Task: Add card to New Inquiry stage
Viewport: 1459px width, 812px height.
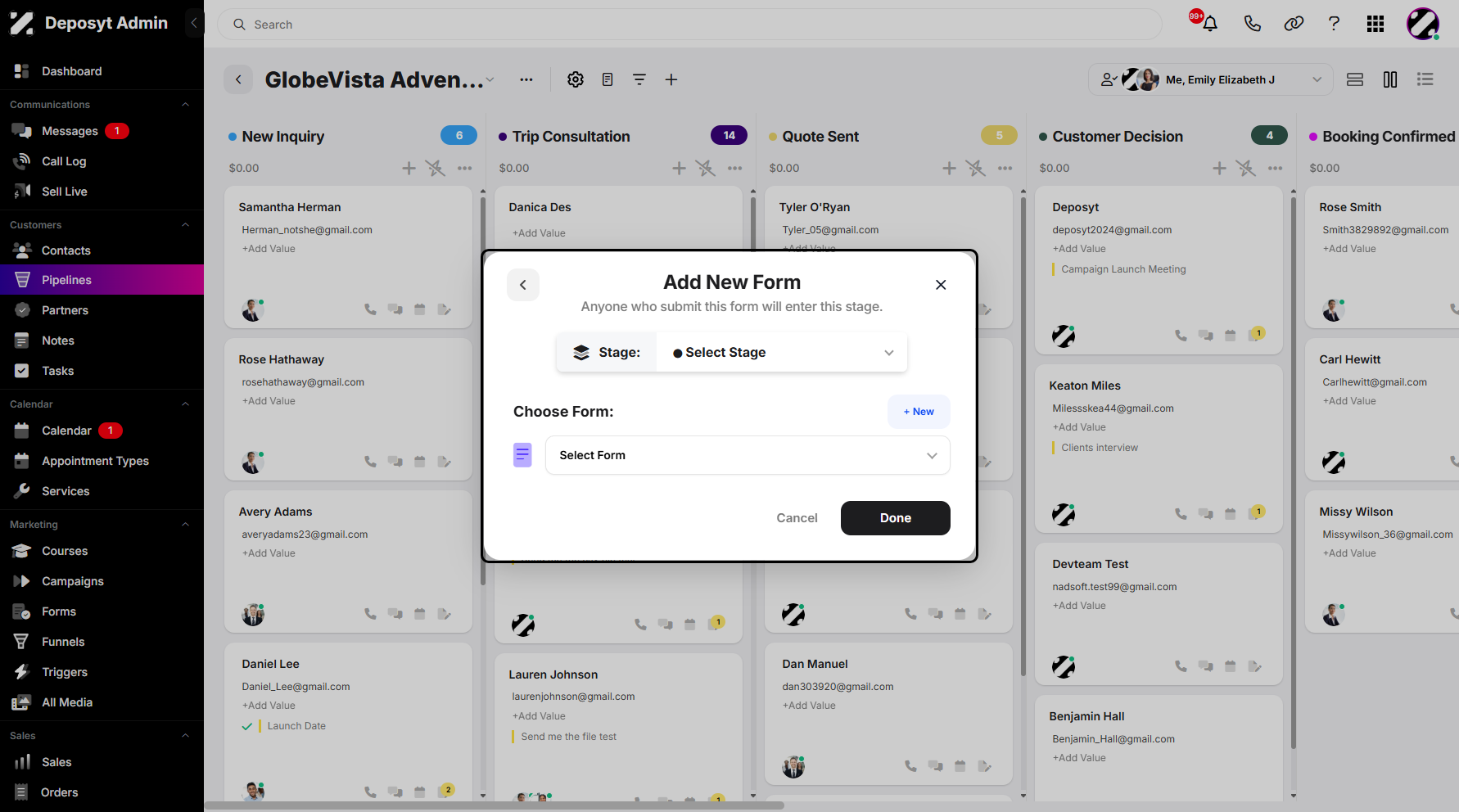Action: [409, 168]
